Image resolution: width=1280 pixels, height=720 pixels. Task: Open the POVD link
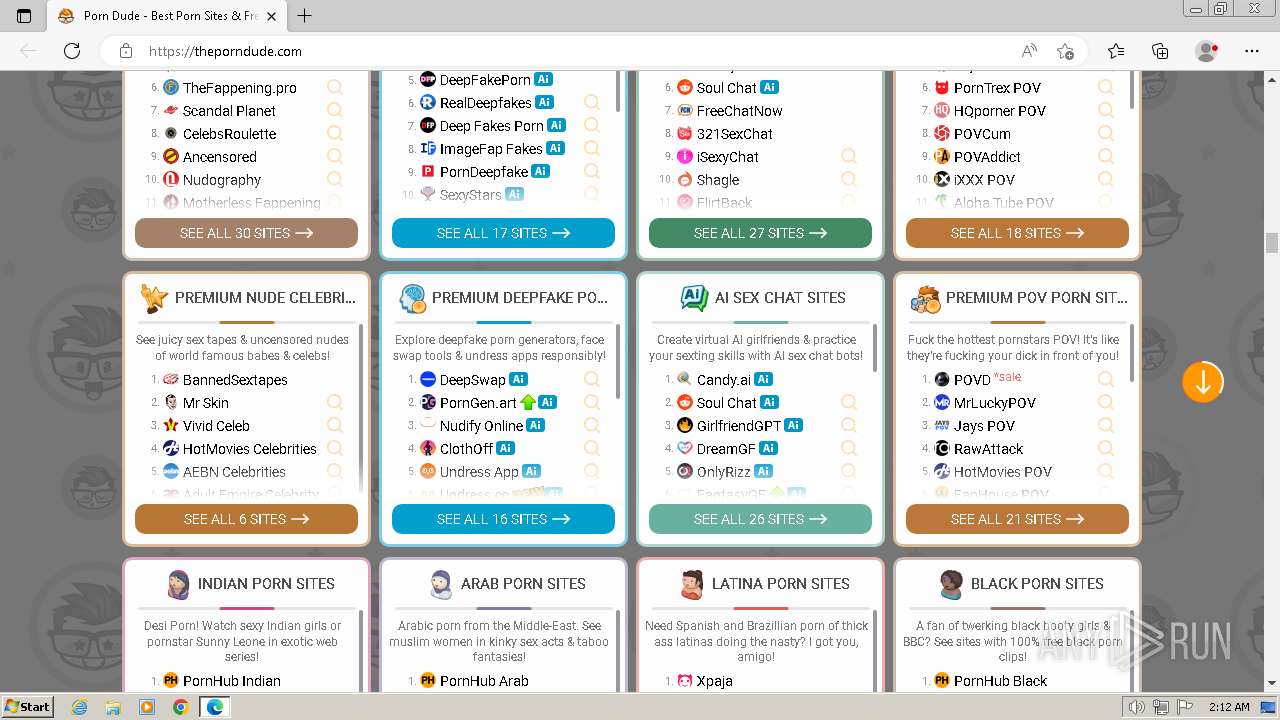pyautogui.click(x=972, y=380)
